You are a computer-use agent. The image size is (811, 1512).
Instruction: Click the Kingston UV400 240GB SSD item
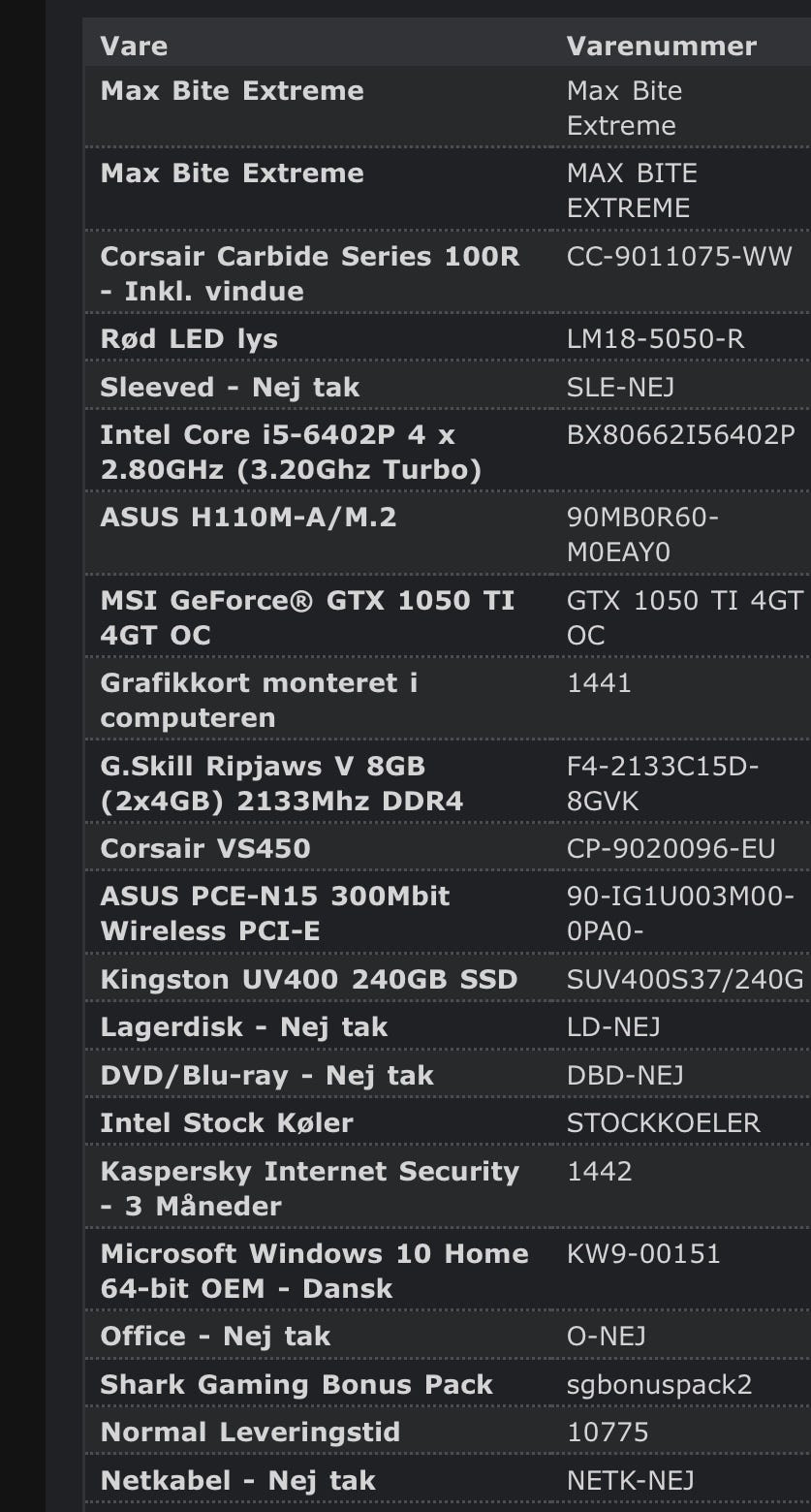(x=309, y=979)
